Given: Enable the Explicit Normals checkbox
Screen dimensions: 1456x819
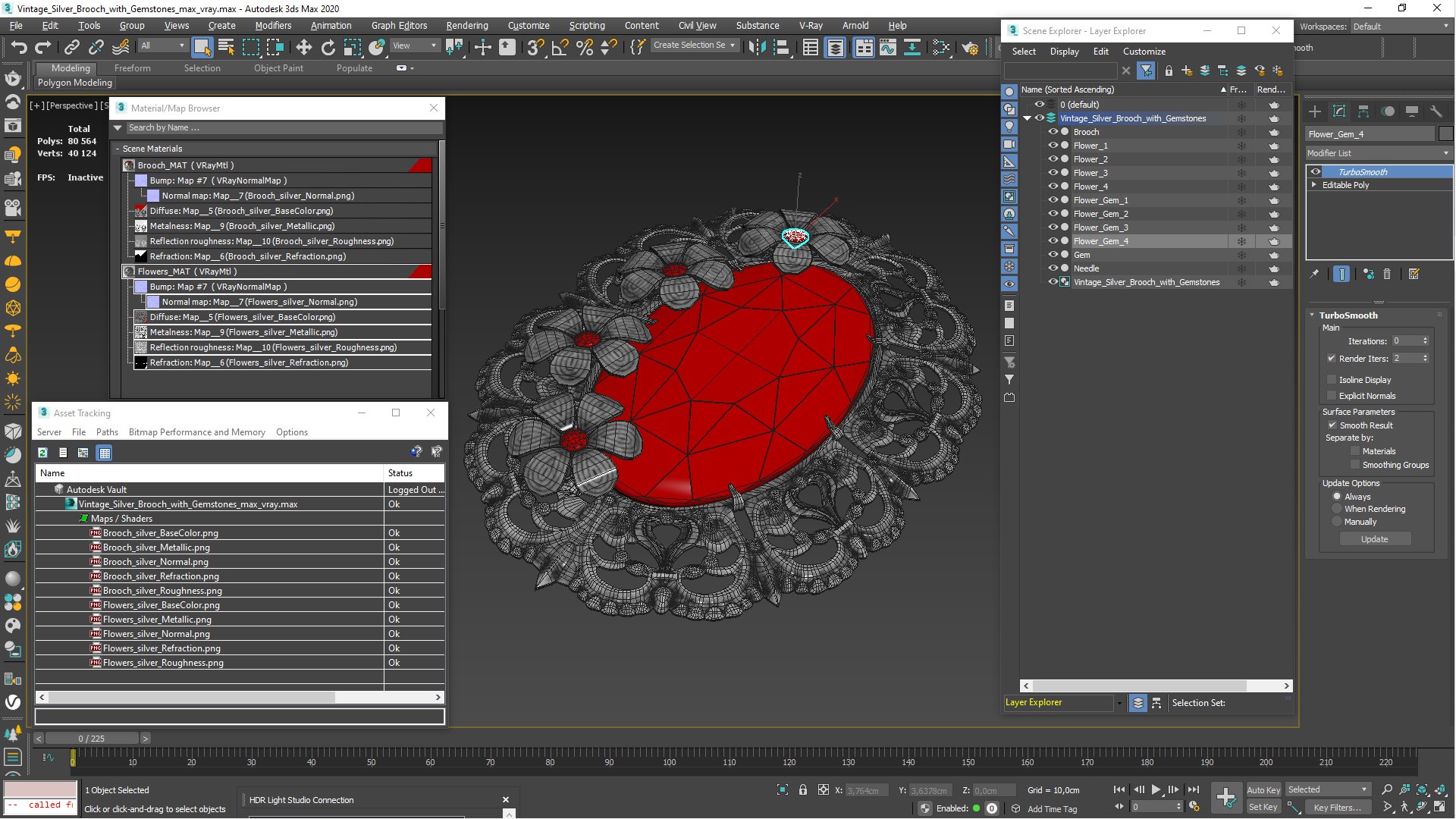Looking at the screenshot, I should tap(1332, 395).
